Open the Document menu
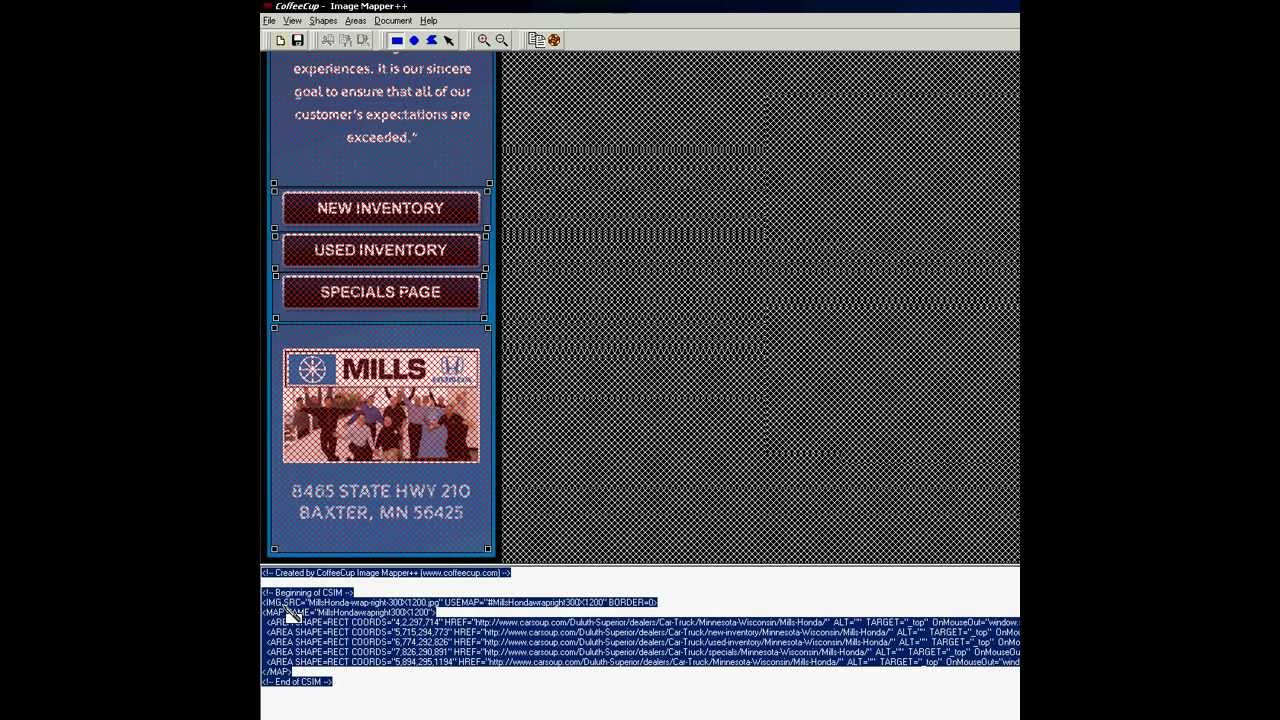Screen dimensions: 1280x720 [x=393, y=21]
